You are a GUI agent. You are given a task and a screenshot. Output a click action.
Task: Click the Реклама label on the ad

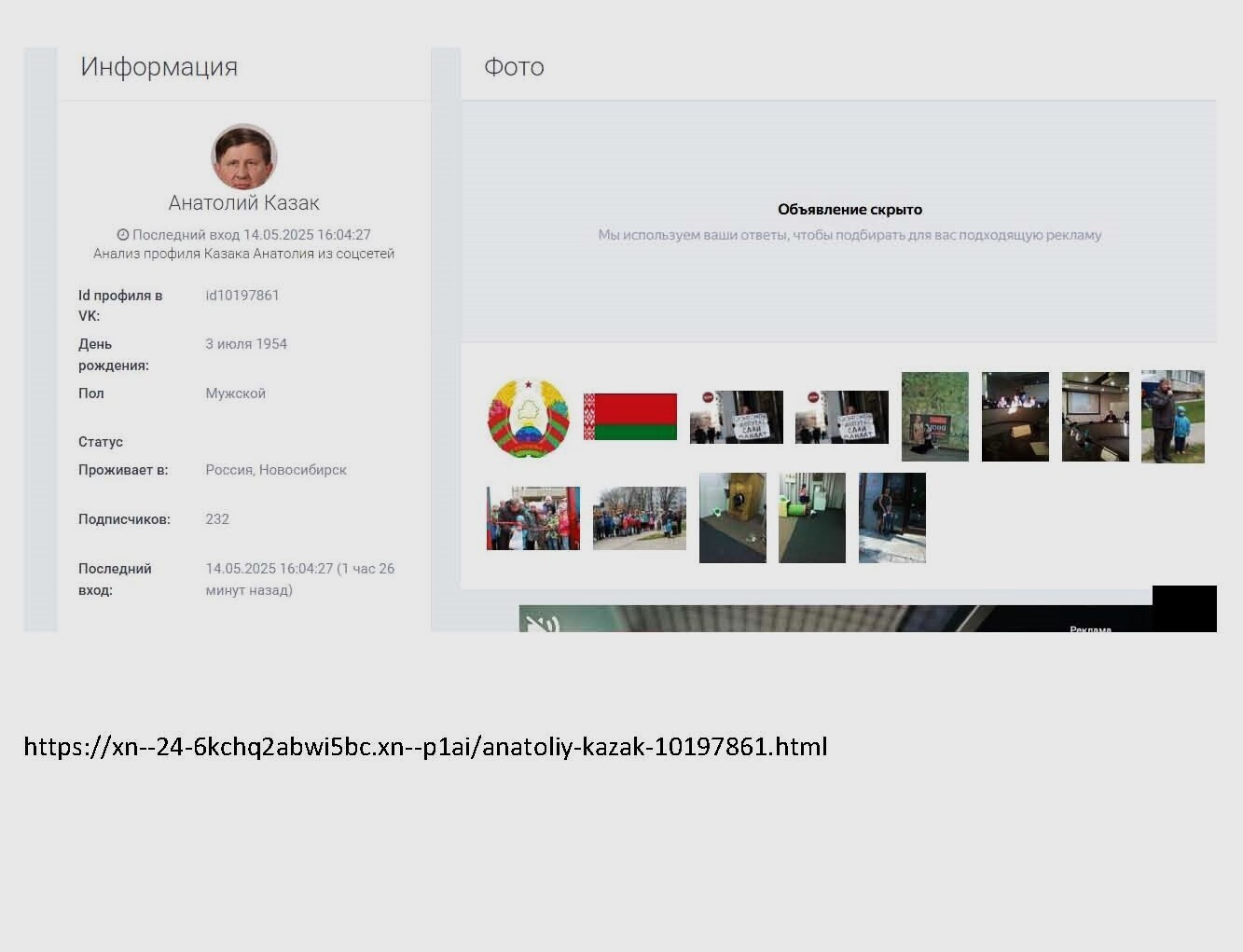[1090, 629]
